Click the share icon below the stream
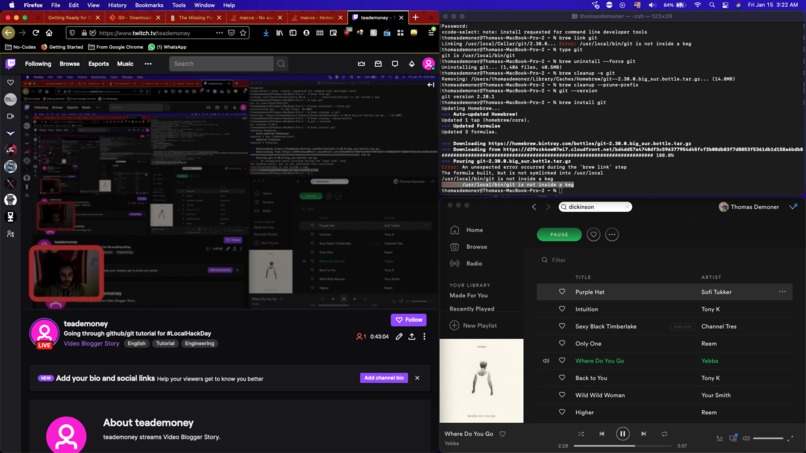Screen dimensions: 806x453 click(x=412, y=336)
